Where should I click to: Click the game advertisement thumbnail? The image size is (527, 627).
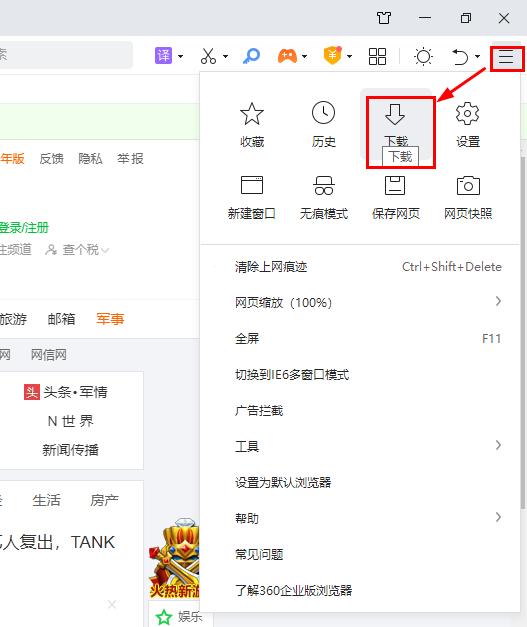(x=174, y=558)
